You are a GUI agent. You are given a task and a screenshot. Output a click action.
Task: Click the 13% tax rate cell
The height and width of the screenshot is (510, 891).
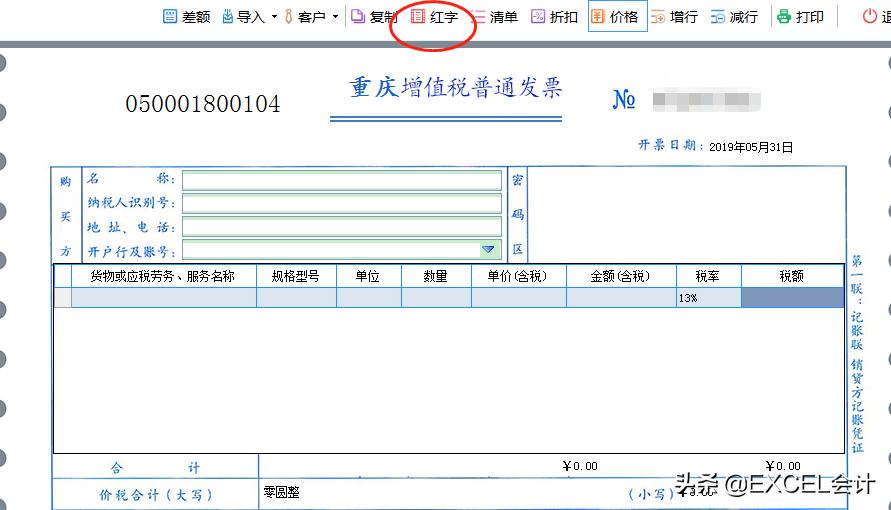(x=709, y=298)
